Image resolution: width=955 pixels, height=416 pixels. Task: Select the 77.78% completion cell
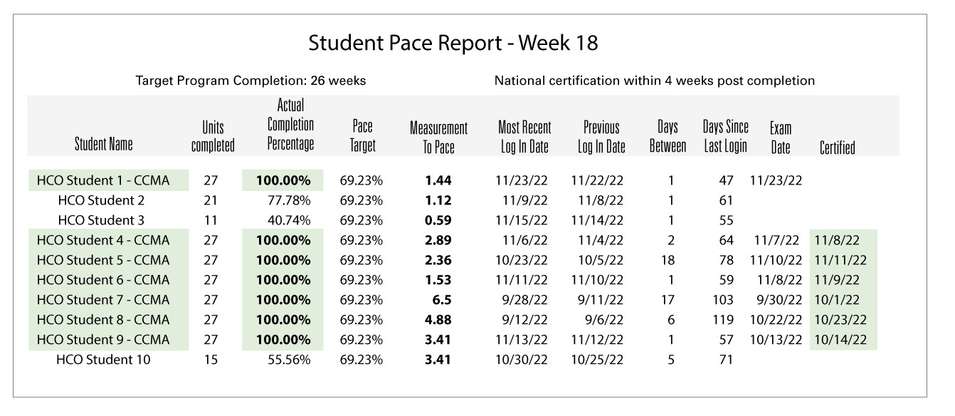[289, 200]
